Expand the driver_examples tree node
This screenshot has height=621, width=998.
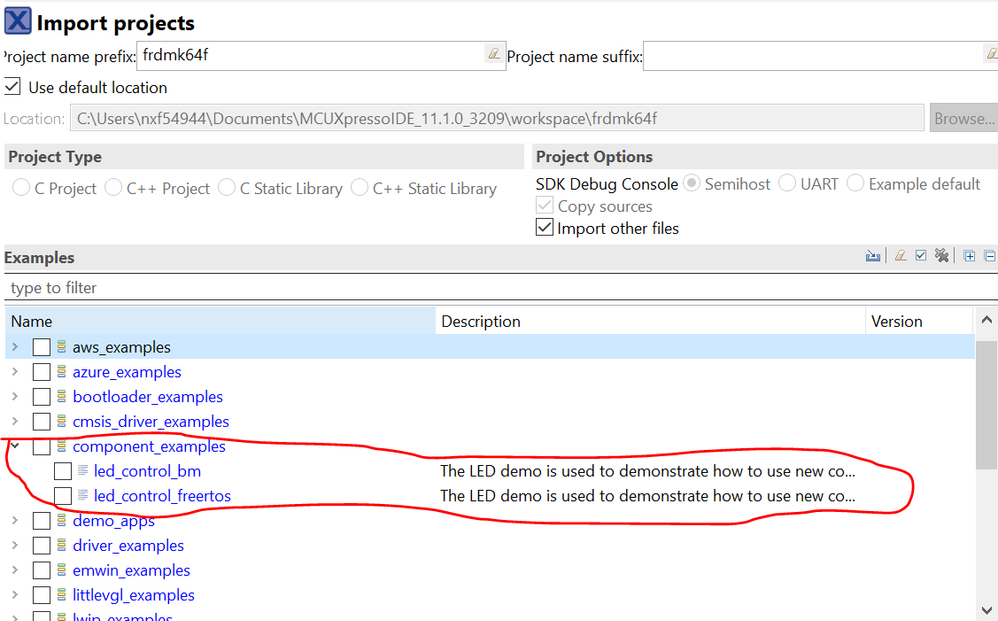point(15,545)
